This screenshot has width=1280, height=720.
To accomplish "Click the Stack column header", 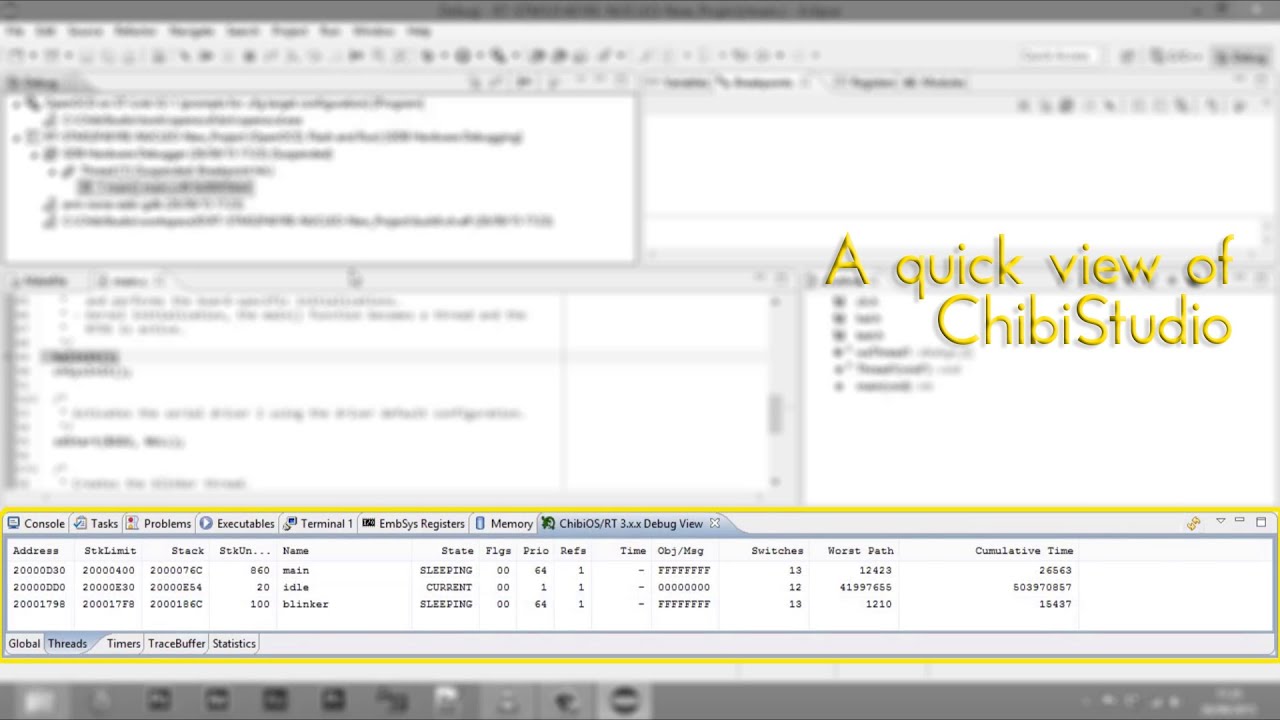I will 187,550.
